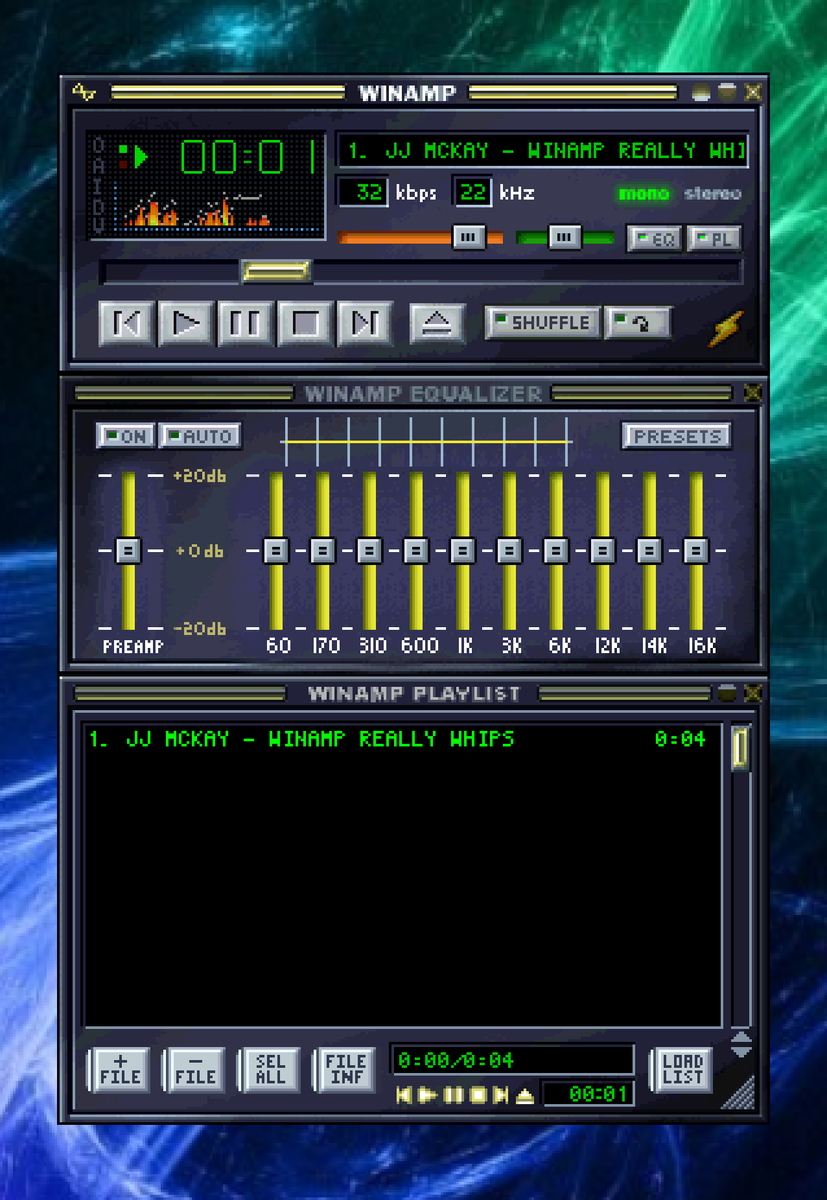Click the 600 Hz equalizer band knob
827x1200 pixels.
416,550
